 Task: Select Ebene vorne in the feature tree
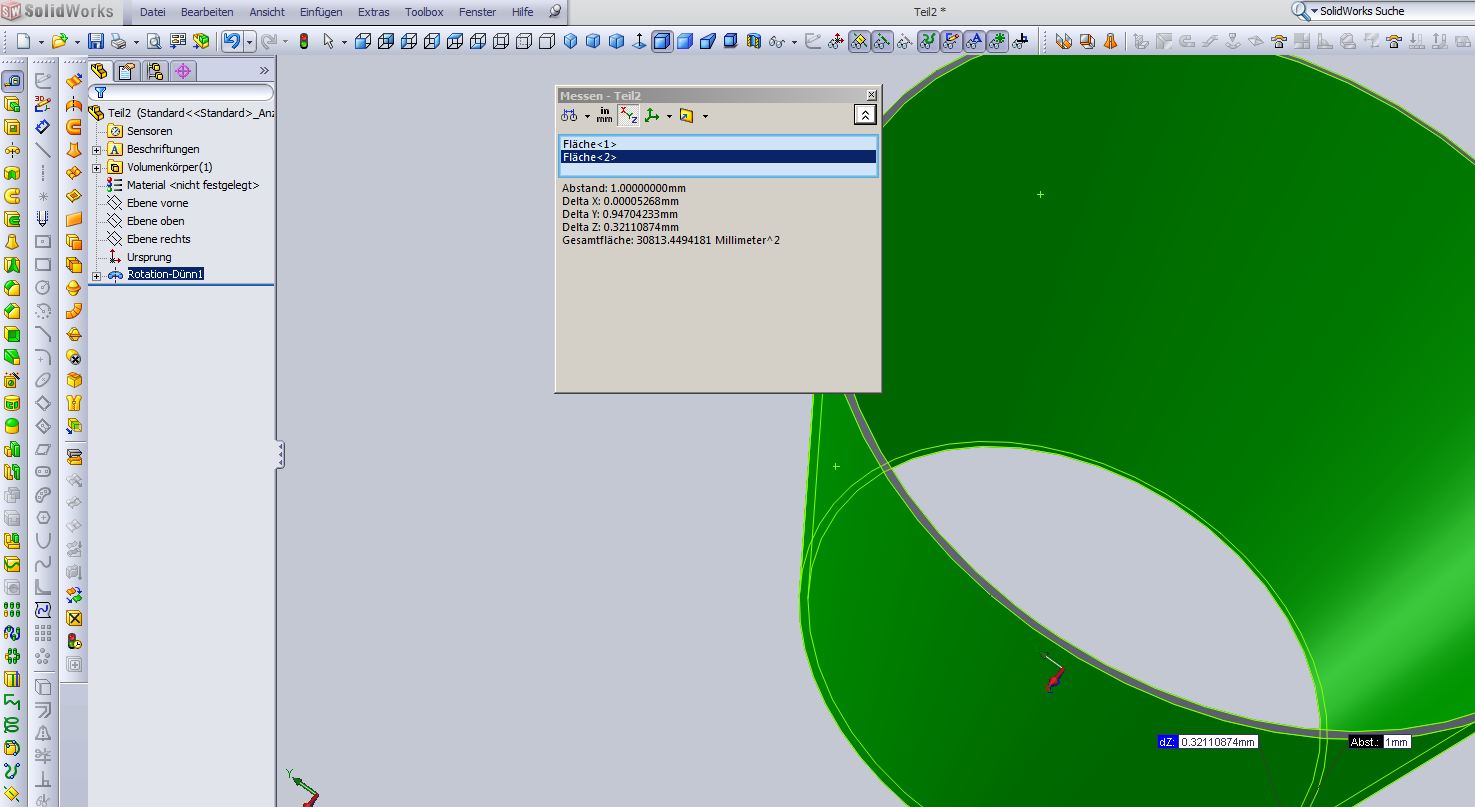[x=157, y=203]
